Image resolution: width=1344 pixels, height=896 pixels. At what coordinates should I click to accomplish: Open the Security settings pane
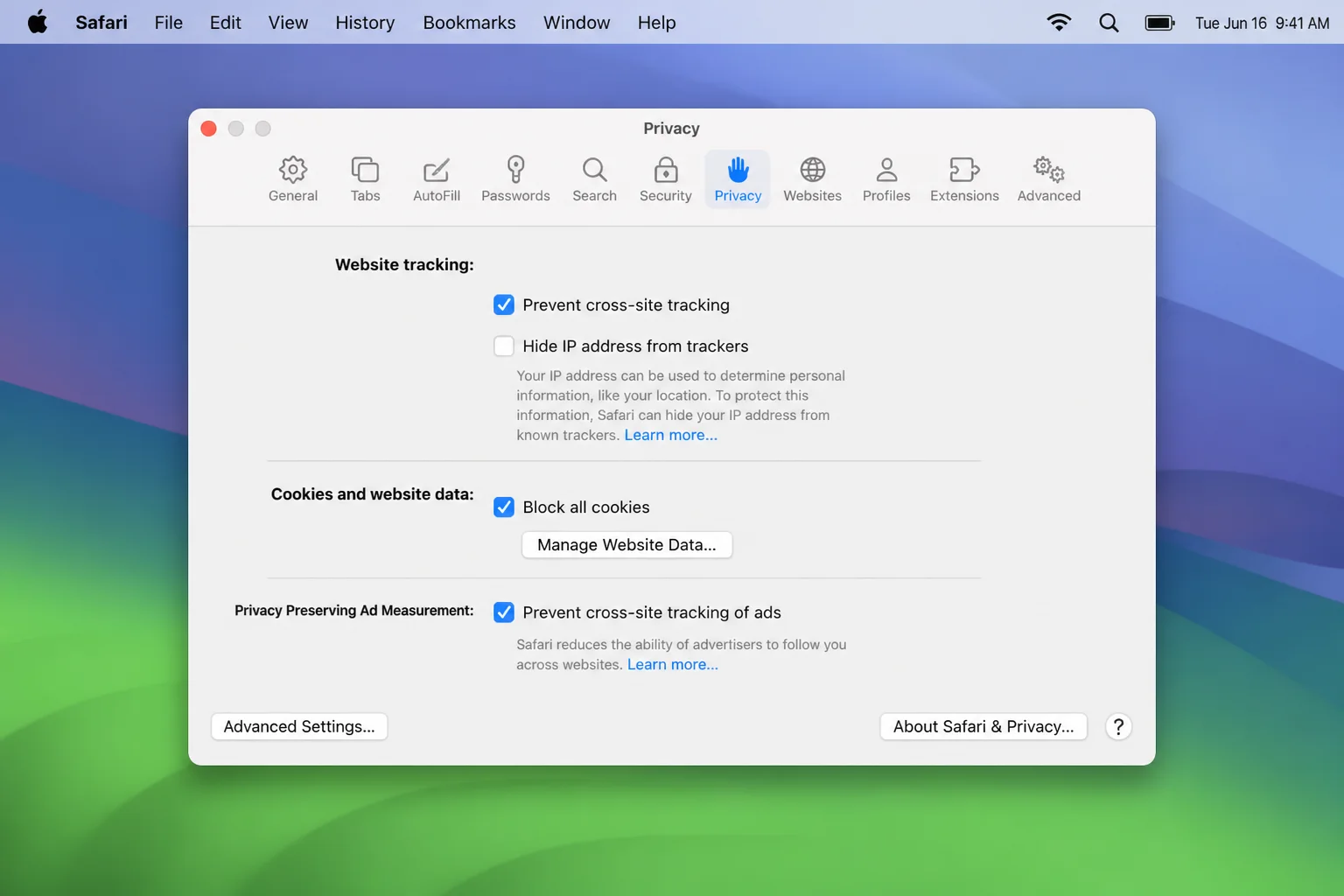point(666,179)
